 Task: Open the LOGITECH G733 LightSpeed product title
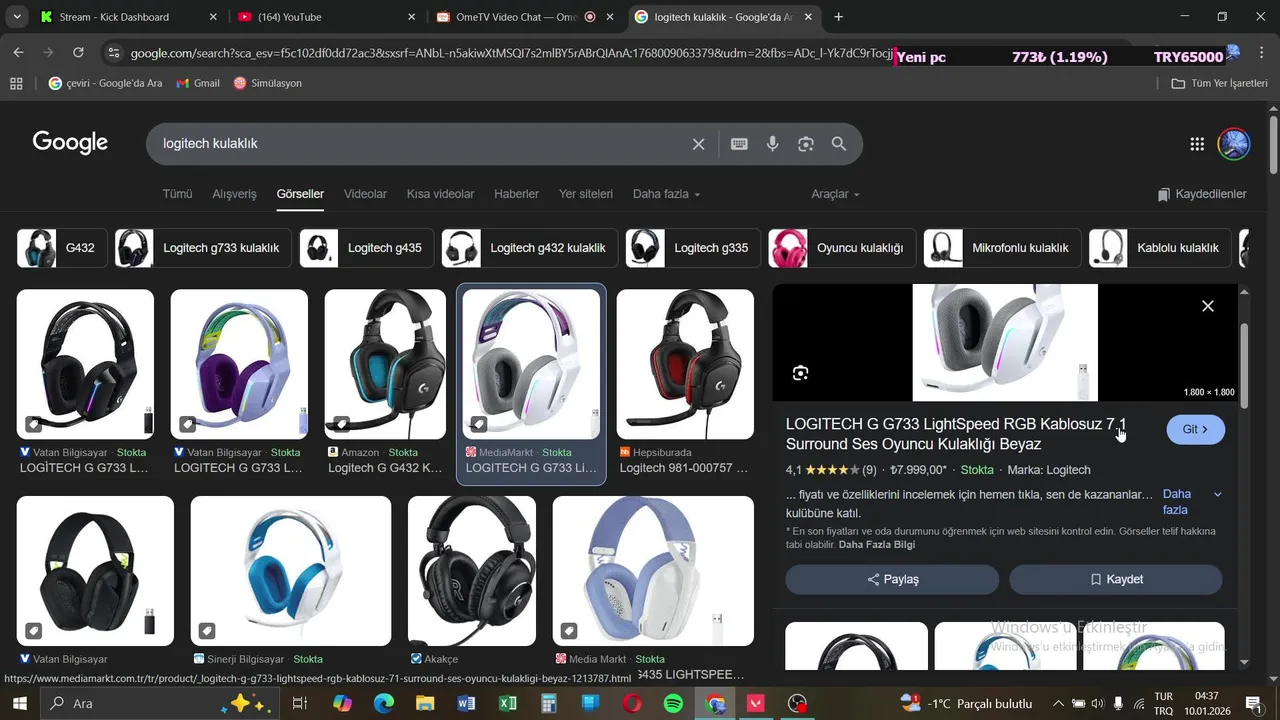coord(956,434)
